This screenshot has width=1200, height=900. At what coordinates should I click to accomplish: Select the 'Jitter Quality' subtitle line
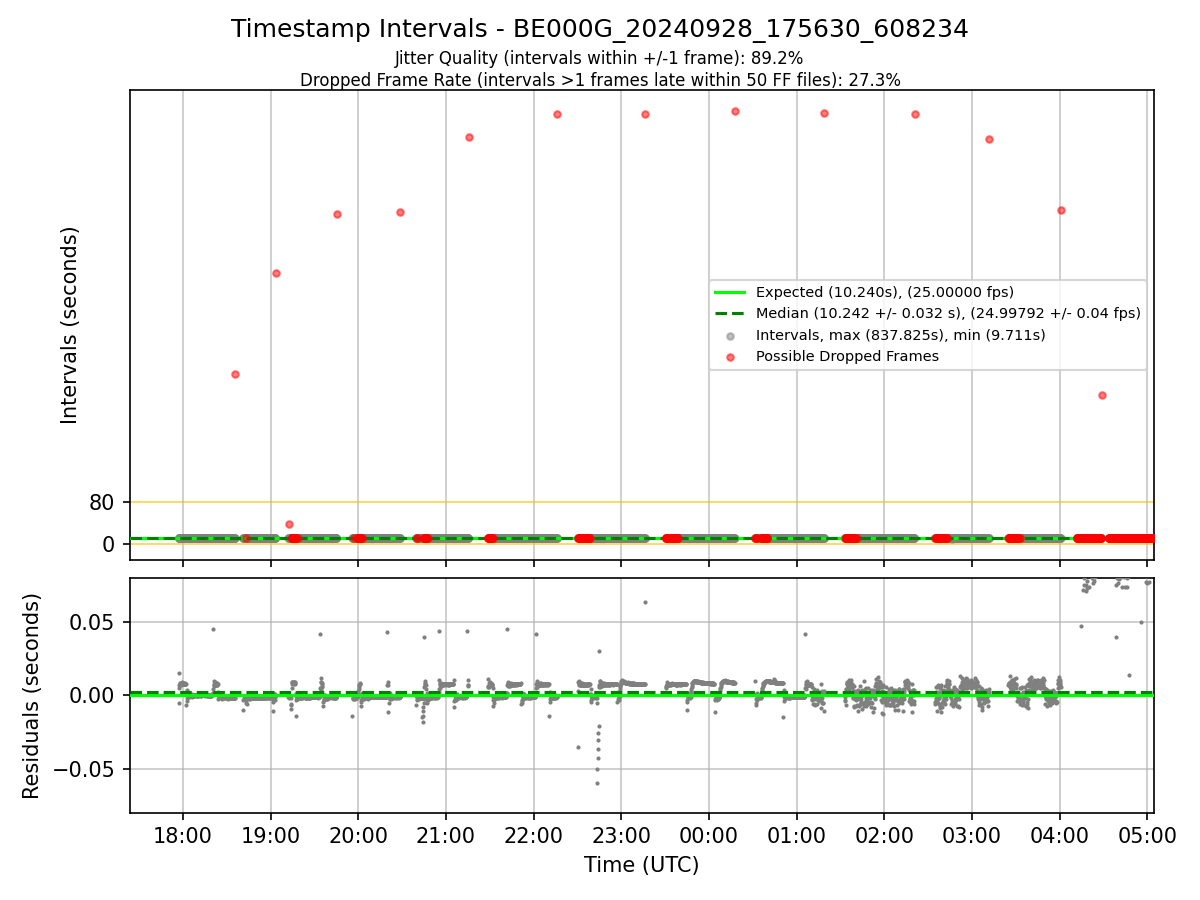599,58
